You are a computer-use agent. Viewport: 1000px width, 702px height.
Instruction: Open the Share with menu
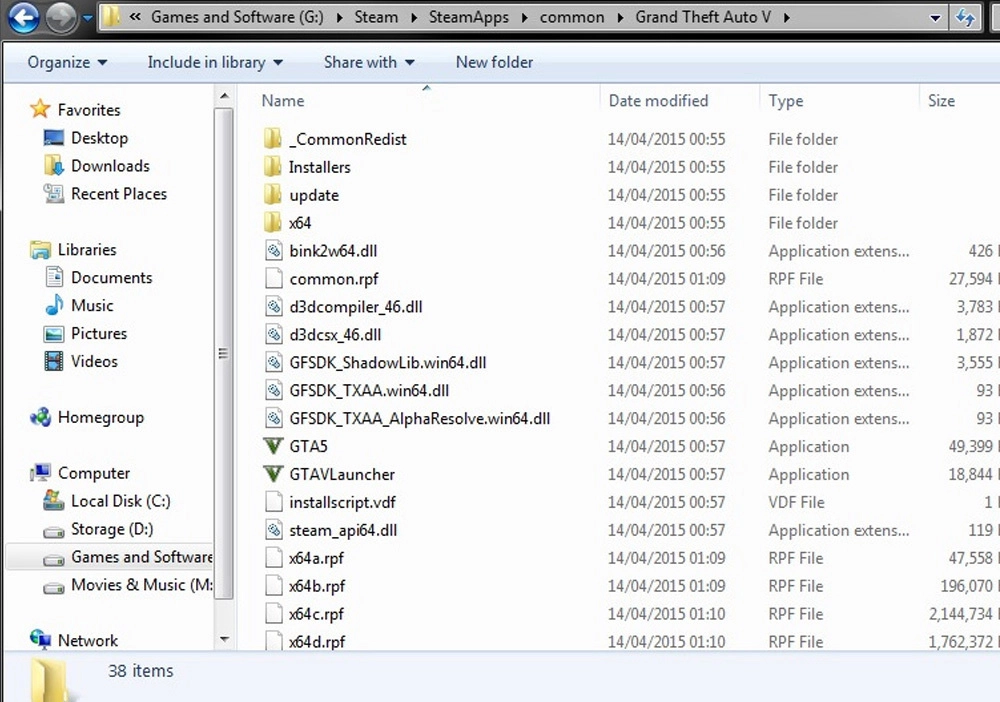click(369, 62)
